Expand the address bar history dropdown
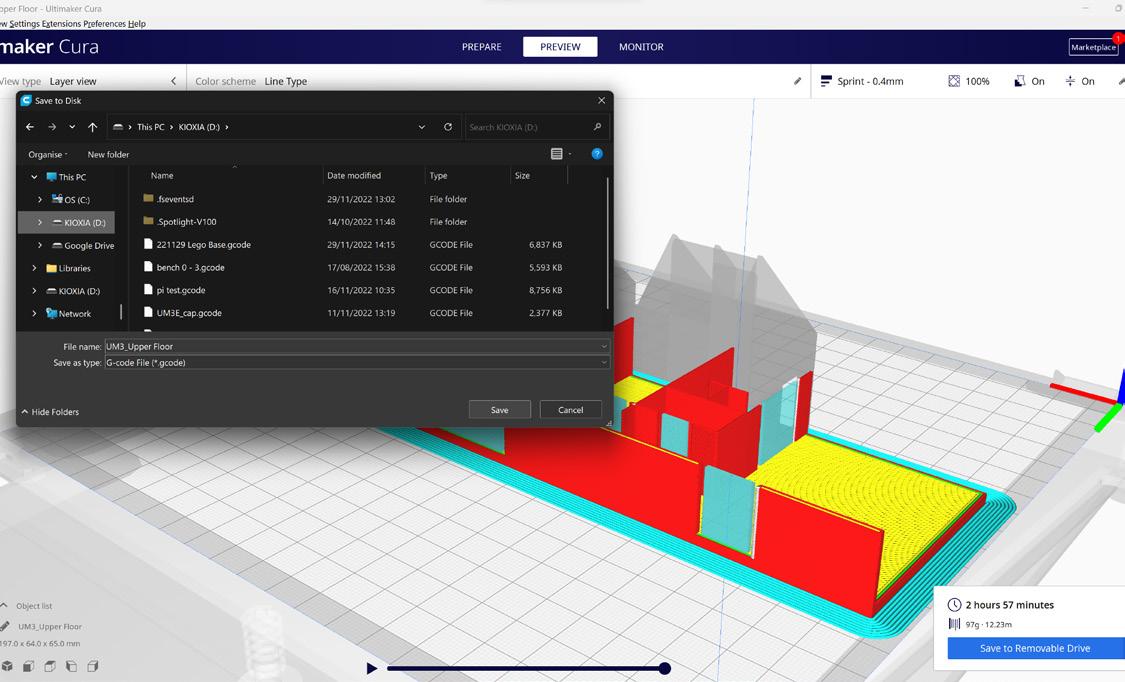The height and width of the screenshot is (682, 1125). [422, 127]
